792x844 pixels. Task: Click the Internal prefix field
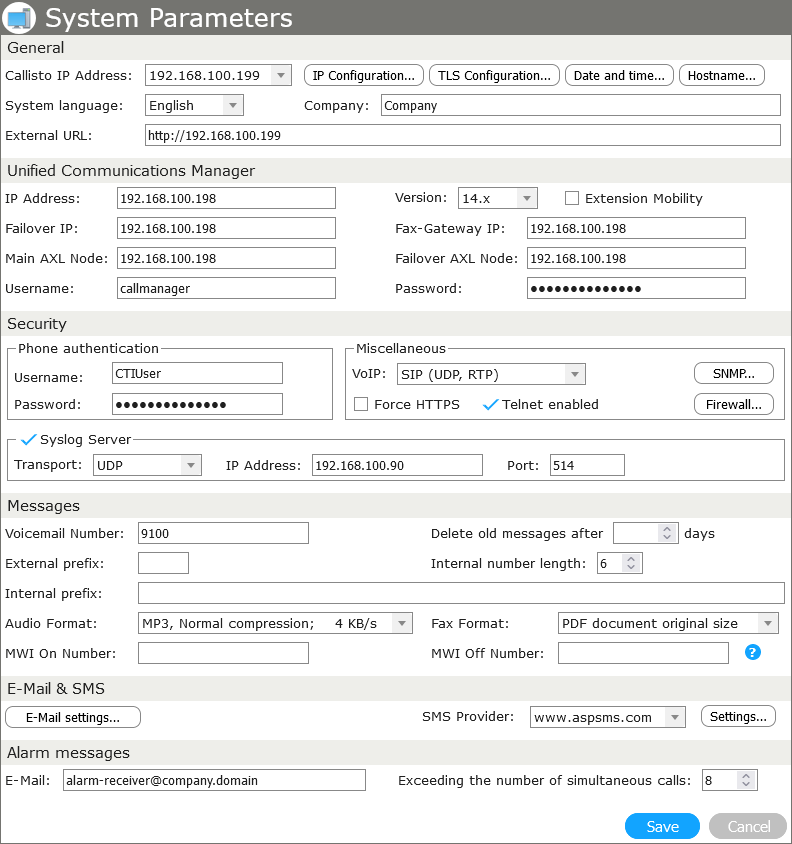tap(461, 593)
